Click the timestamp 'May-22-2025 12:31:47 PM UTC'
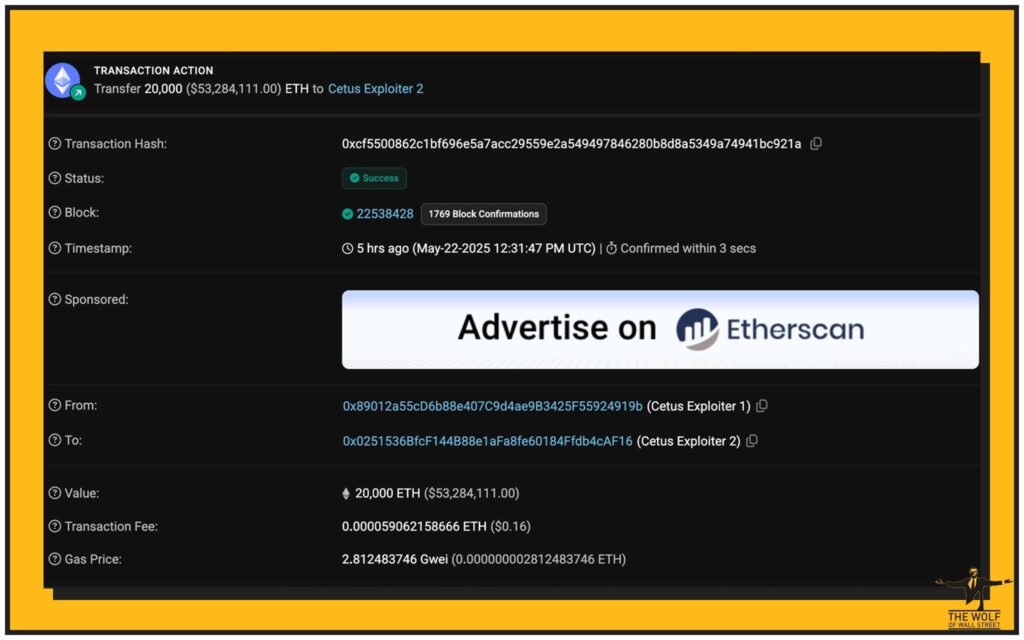The width and height of the screenshot is (1024, 640). pyautogui.click(x=504, y=249)
